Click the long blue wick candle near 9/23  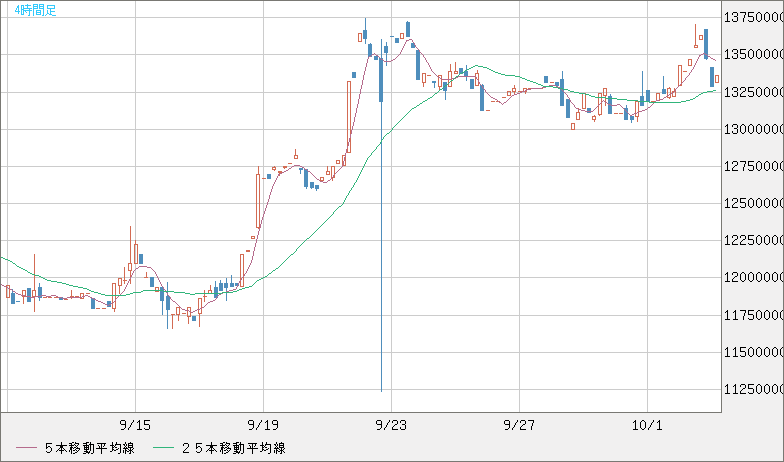381,215
